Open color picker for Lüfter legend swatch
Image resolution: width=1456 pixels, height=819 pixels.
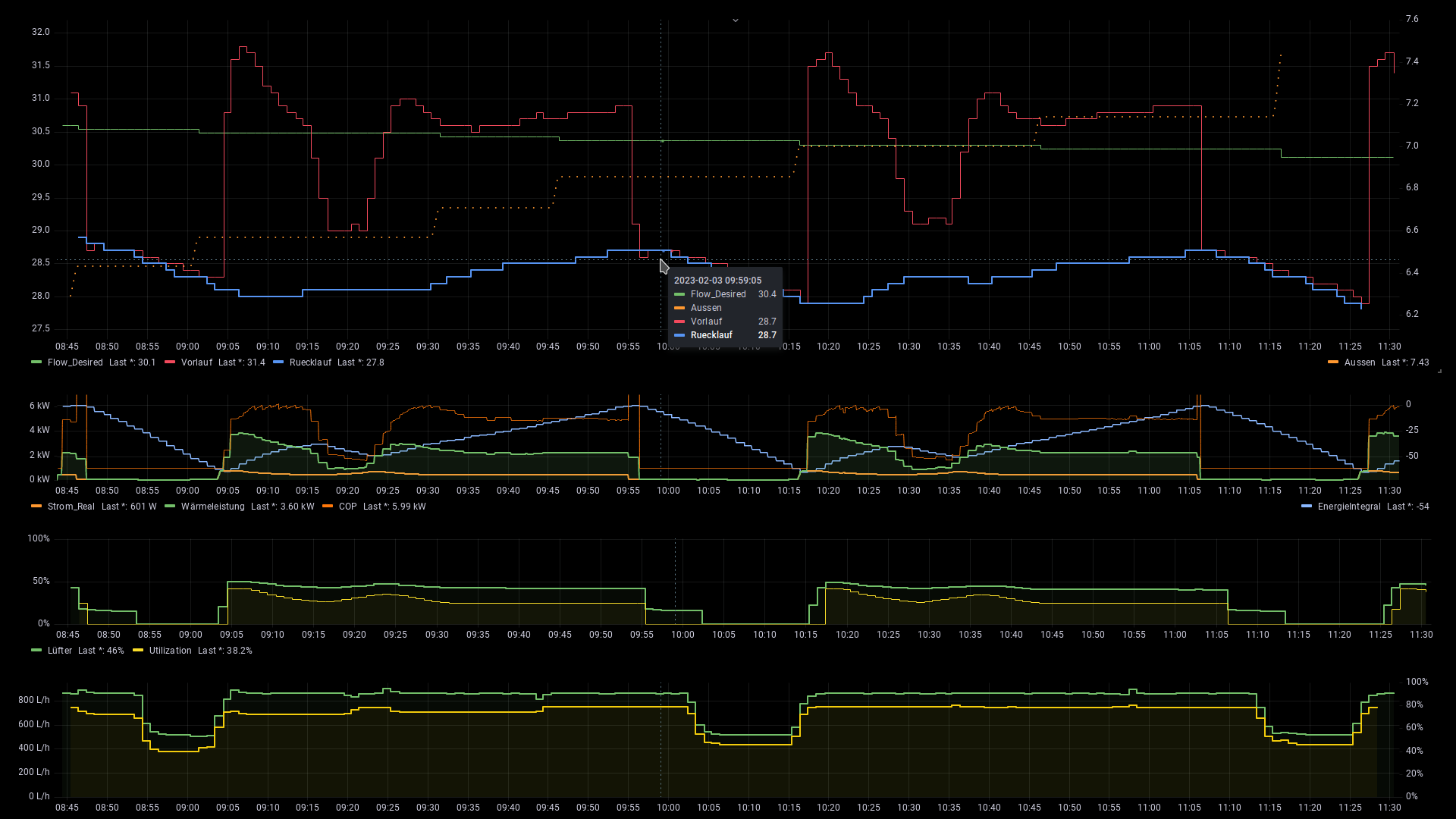[36, 651]
